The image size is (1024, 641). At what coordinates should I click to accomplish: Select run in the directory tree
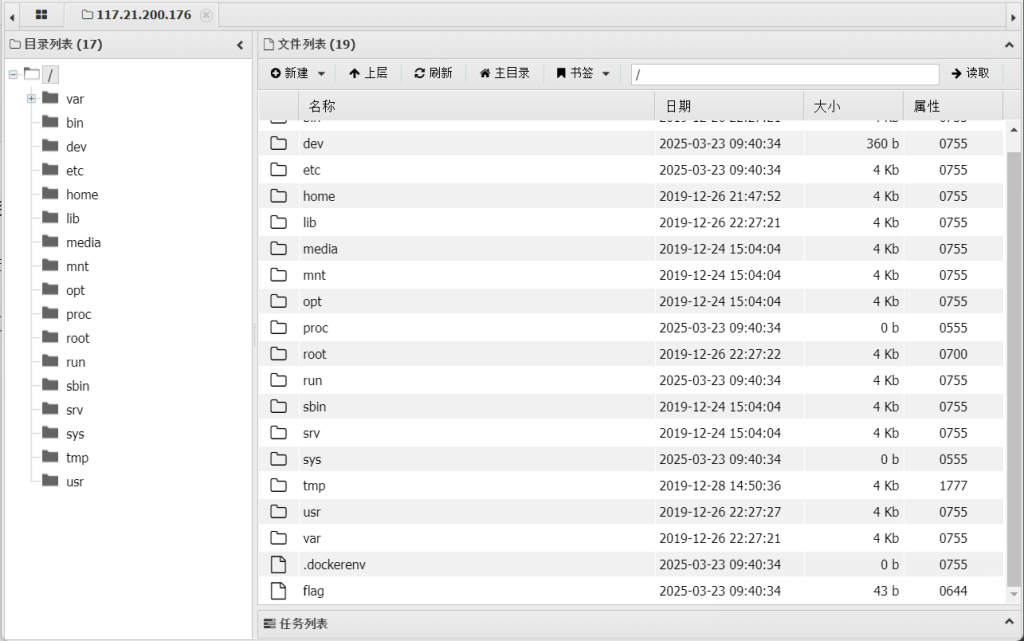click(75, 362)
